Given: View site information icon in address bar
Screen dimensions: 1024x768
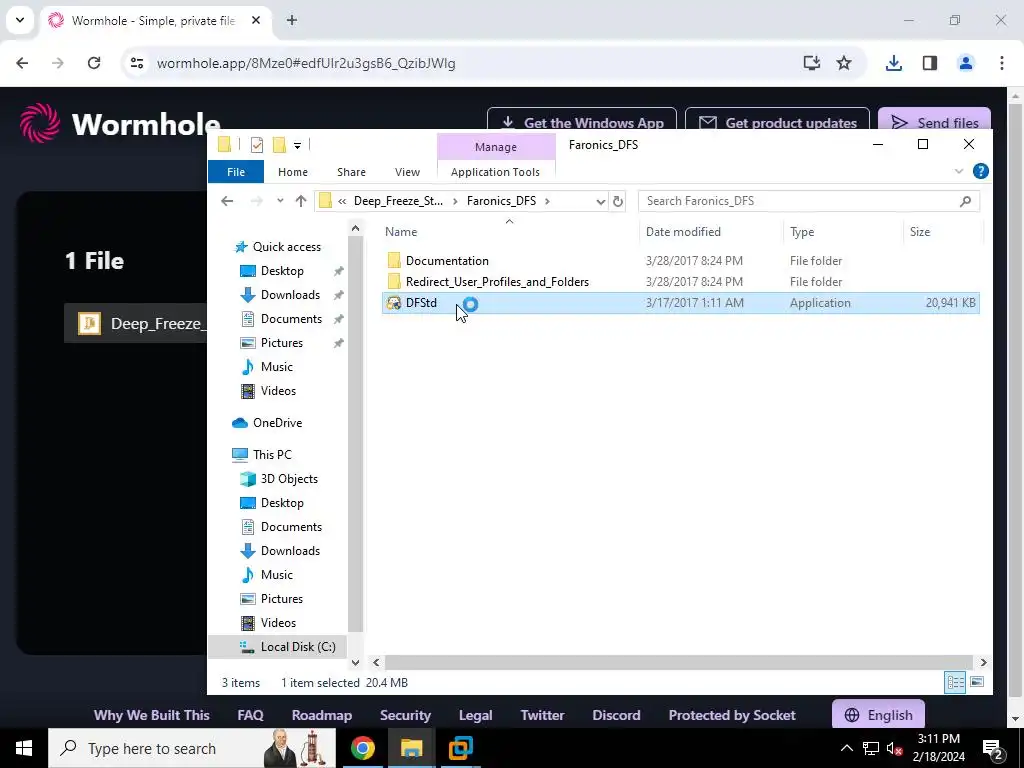Looking at the screenshot, I should click(x=136, y=63).
